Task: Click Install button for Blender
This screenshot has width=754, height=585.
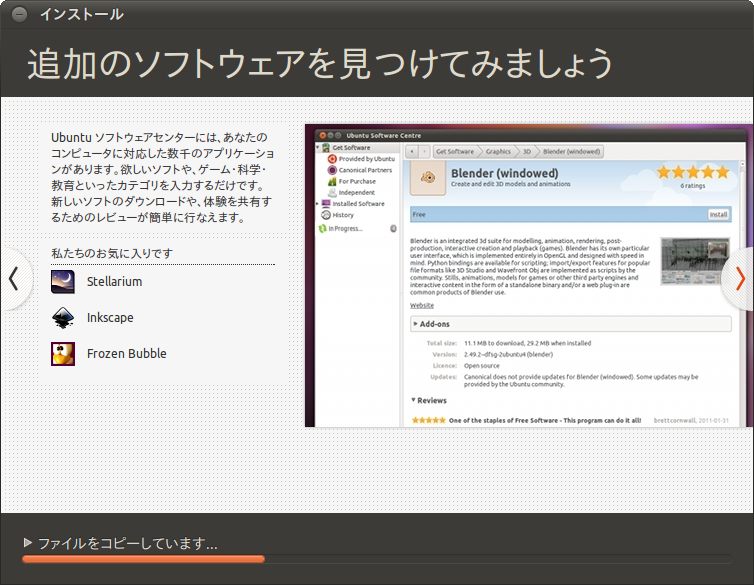Action: [718, 214]
